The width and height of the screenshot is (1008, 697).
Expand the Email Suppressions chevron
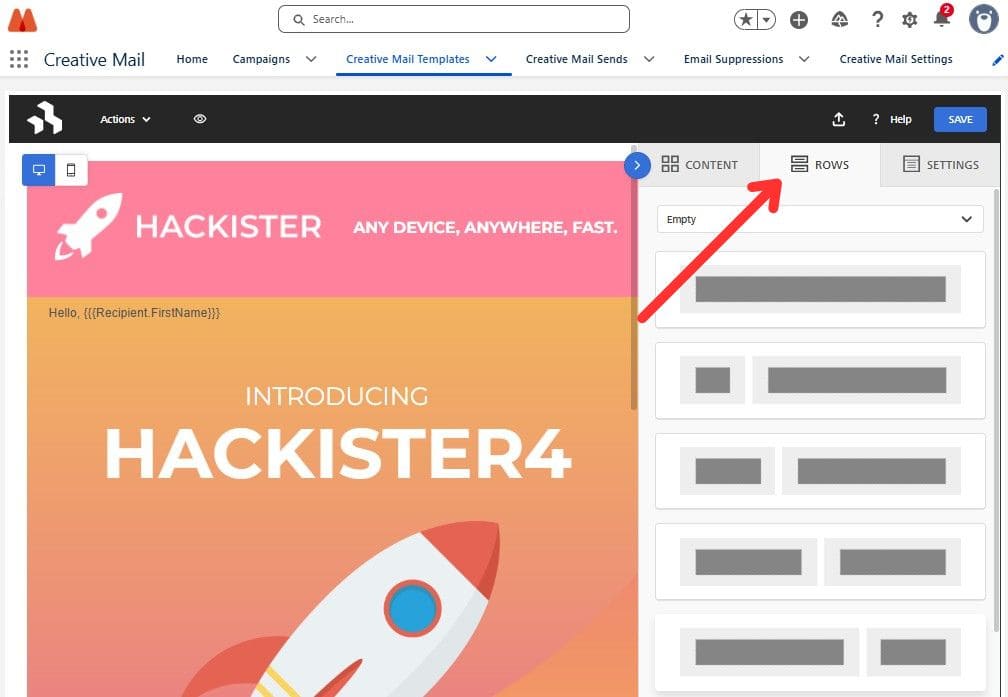click(x=804, y=59)
